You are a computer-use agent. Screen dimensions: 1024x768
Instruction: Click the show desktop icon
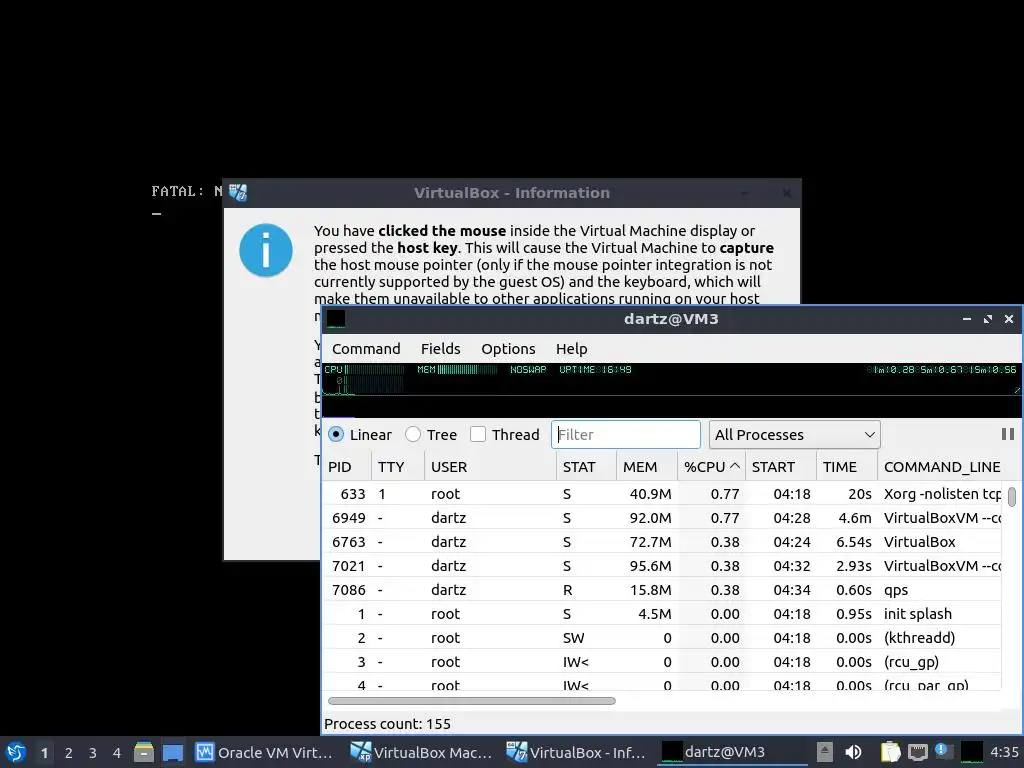click(173, 752)
